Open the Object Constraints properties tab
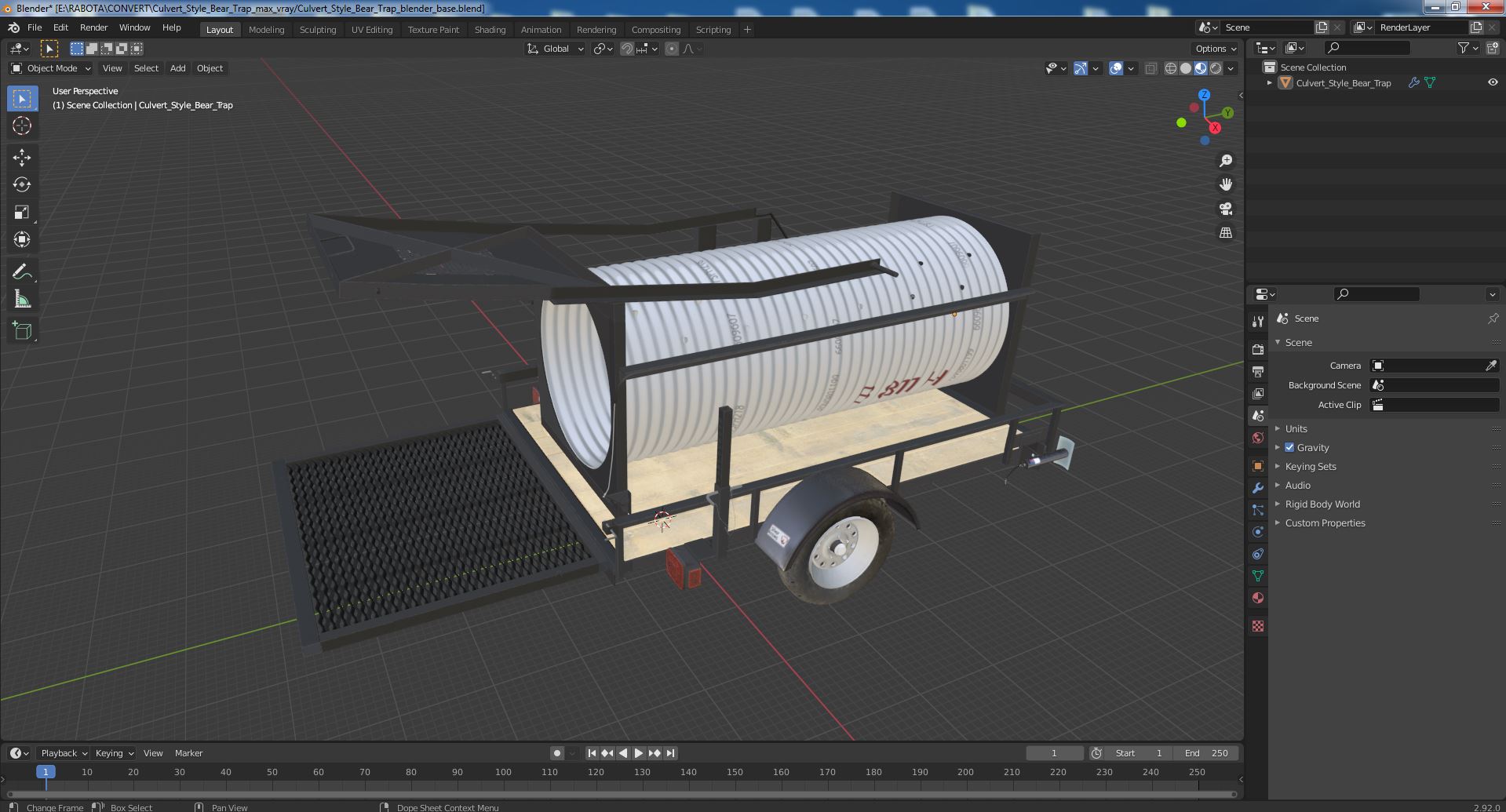The width and height of the screenshot is (1506, 812). pyautogui.click(x=1258, y=554)
